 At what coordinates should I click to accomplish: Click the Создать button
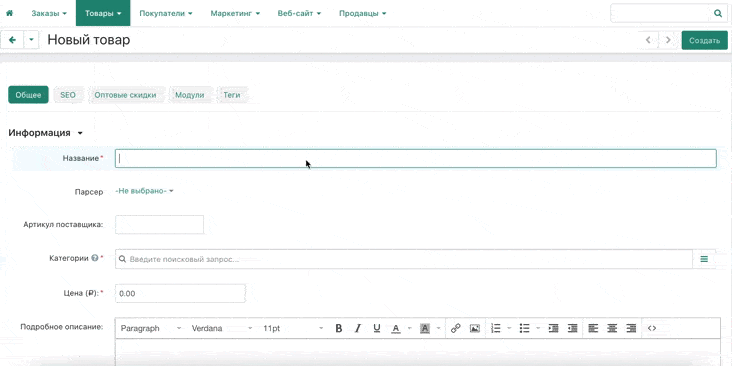(704, 41)
